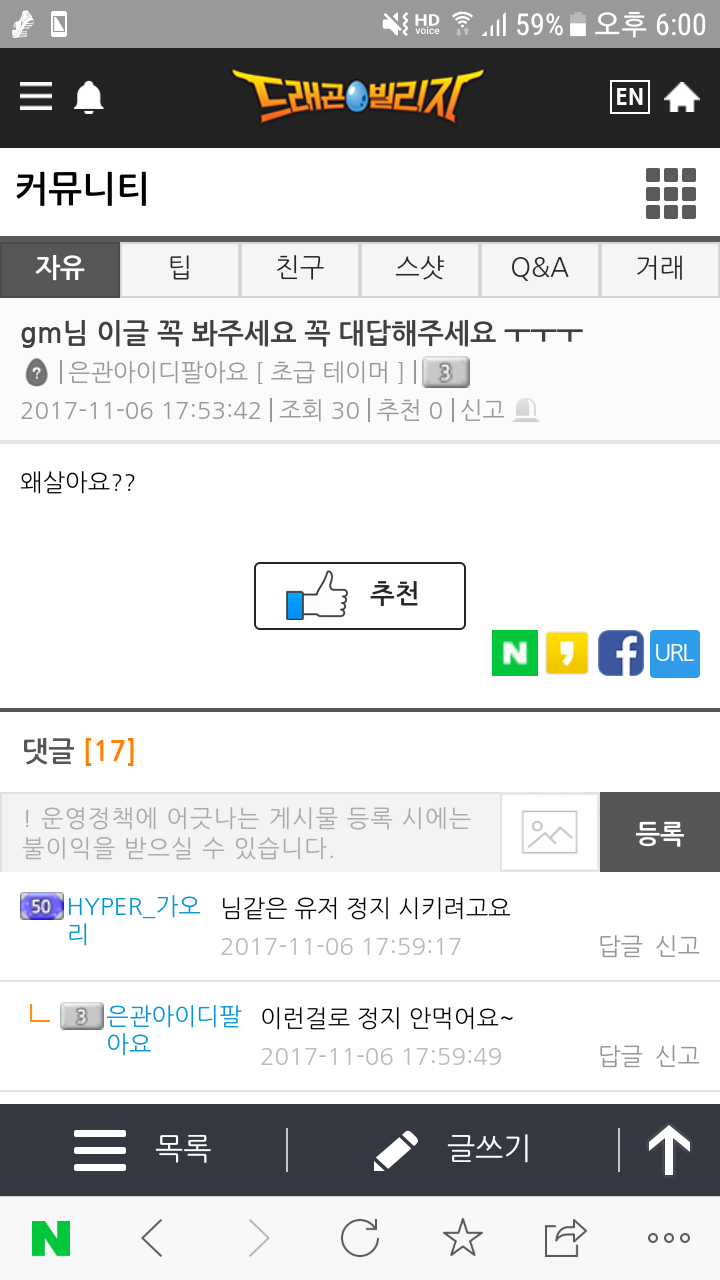720x1280 pixels.
Task: Reply to HYPER_가오리's comment with 답글
Action: (620, 945)
